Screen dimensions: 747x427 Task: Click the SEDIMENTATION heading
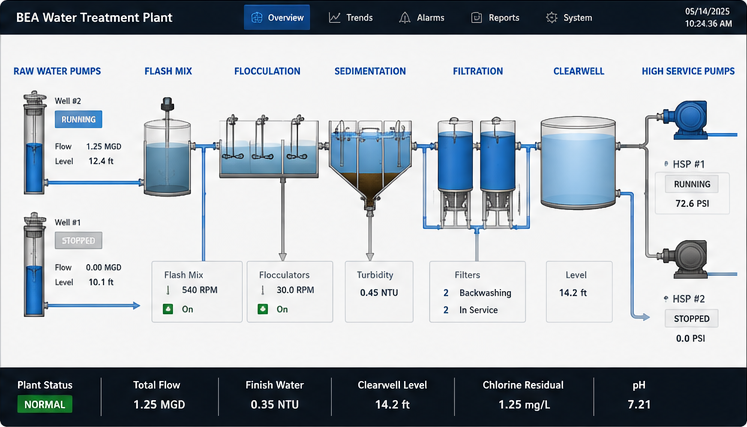(x=370, y=71)
